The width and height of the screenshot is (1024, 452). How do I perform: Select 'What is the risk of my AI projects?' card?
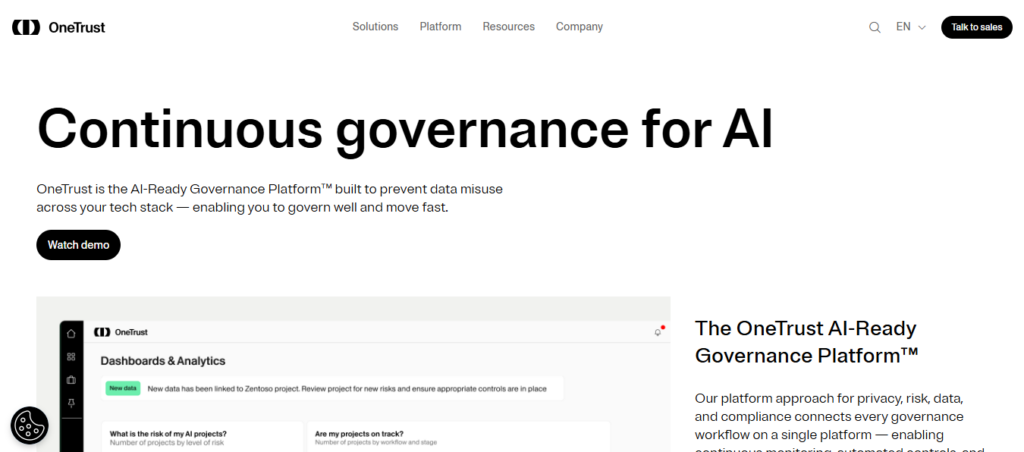200,436
